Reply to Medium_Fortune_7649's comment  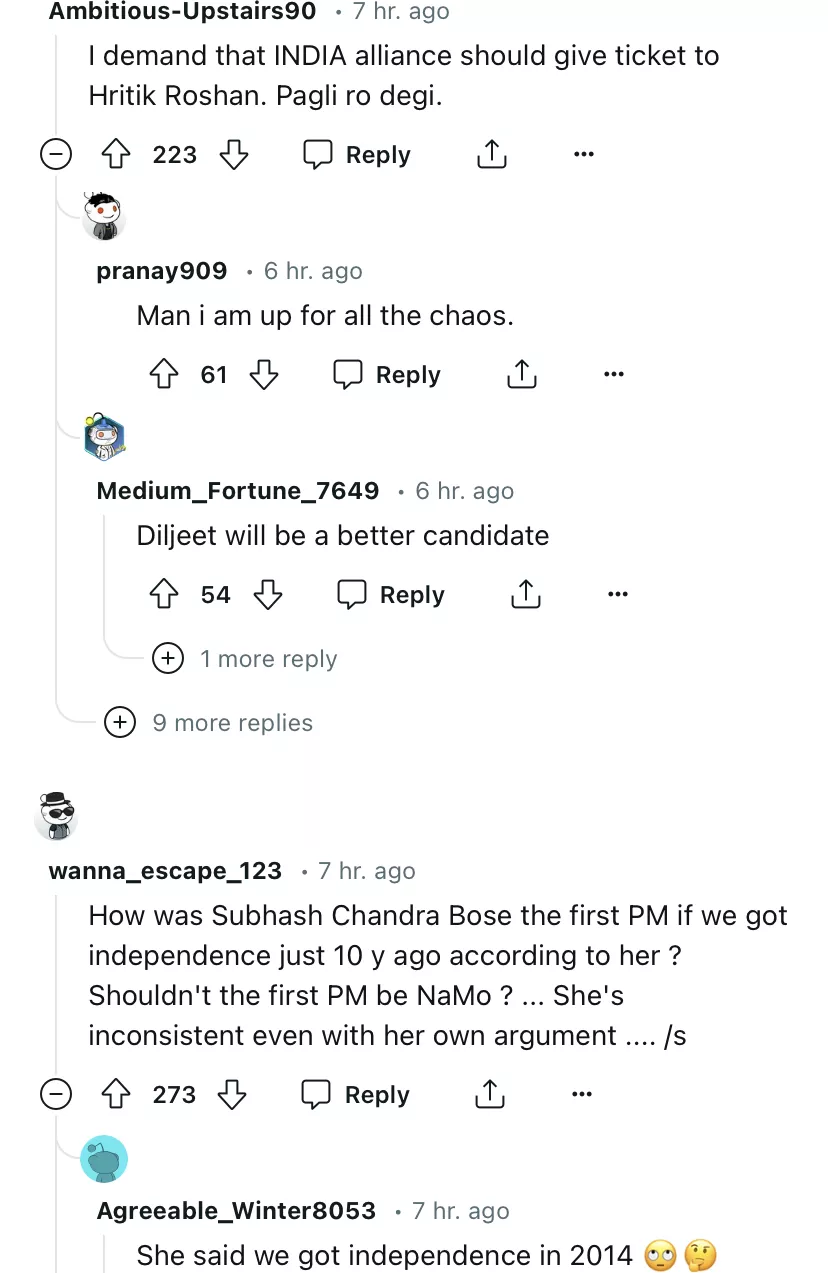click(391, 595)
